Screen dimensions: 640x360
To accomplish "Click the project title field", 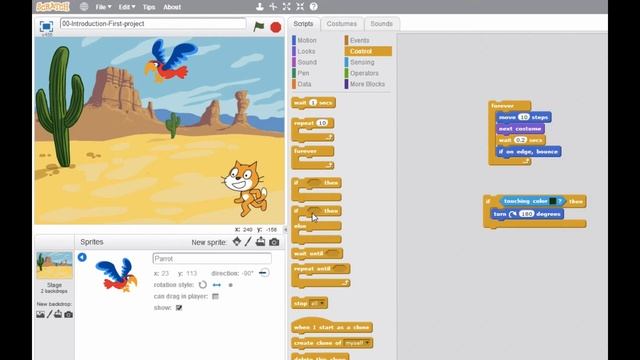I will click(153, 24).
